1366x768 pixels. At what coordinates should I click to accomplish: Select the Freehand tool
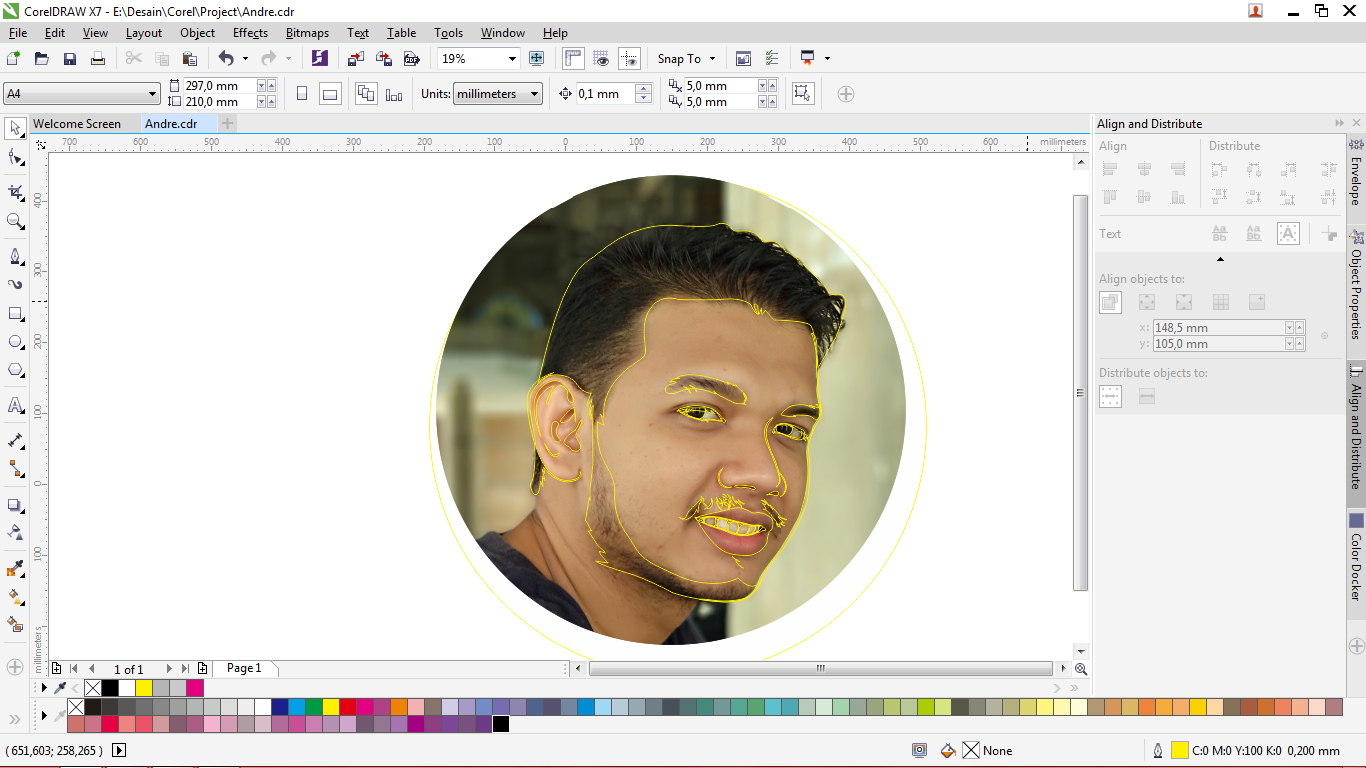click(15, 256)
